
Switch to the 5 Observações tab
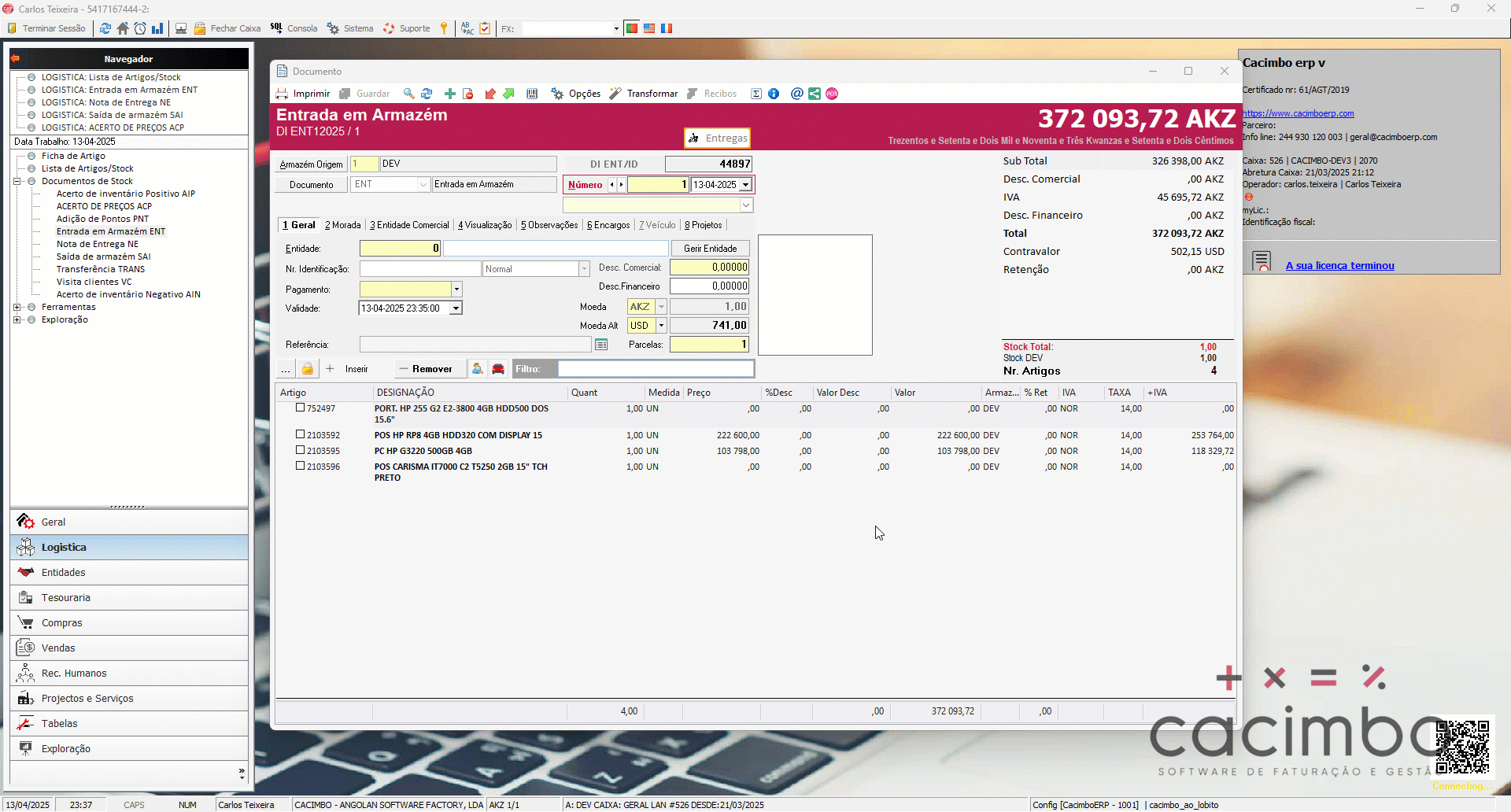(x=549, y=225)
